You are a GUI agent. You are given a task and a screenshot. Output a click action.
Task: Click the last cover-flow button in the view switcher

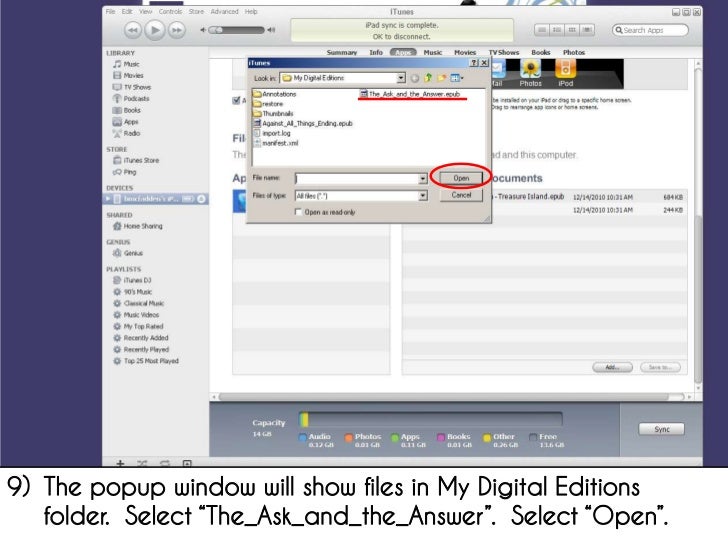[587, 30]
